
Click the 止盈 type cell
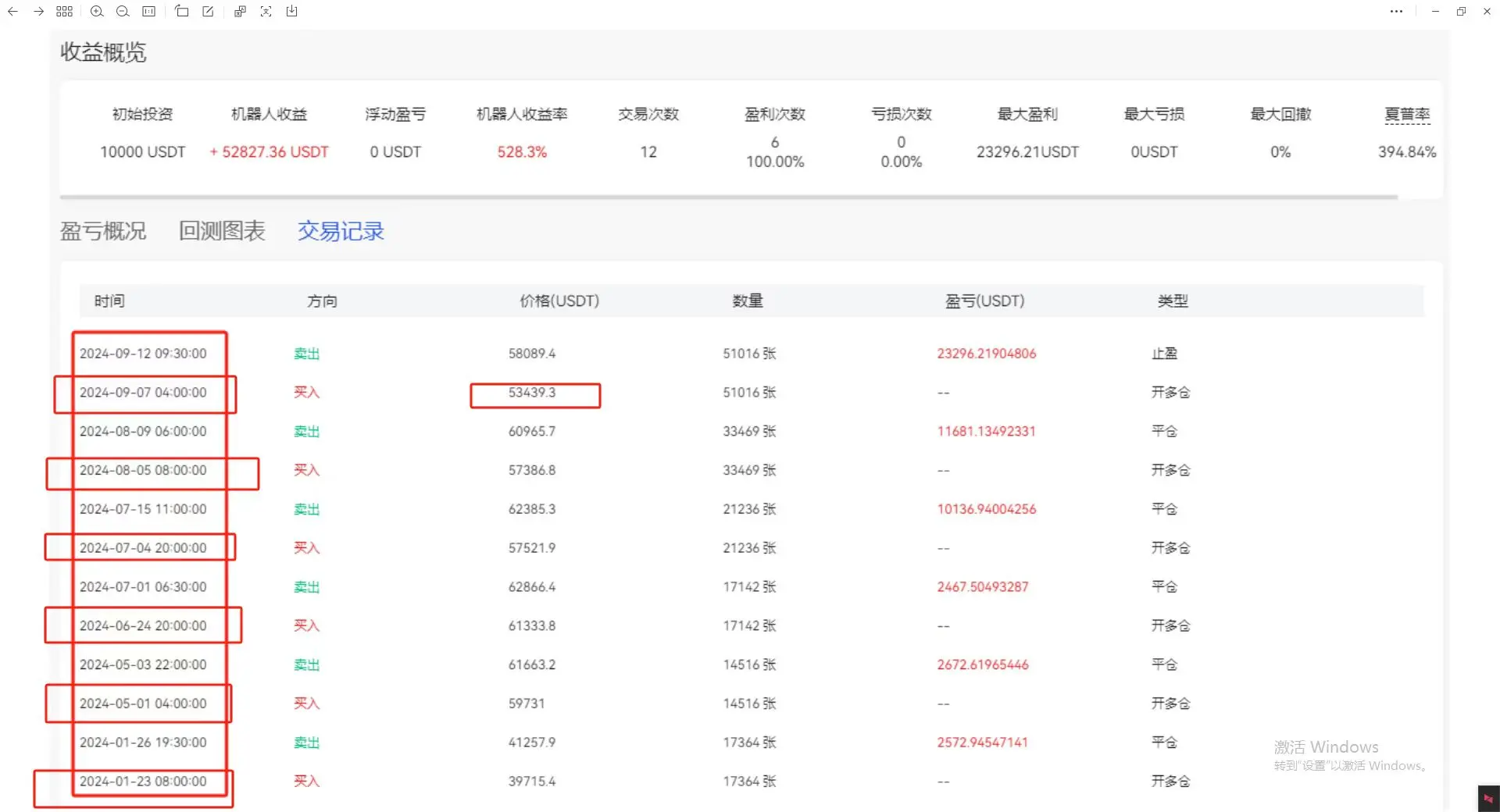pyautogui.click(x=1164, y=354)
